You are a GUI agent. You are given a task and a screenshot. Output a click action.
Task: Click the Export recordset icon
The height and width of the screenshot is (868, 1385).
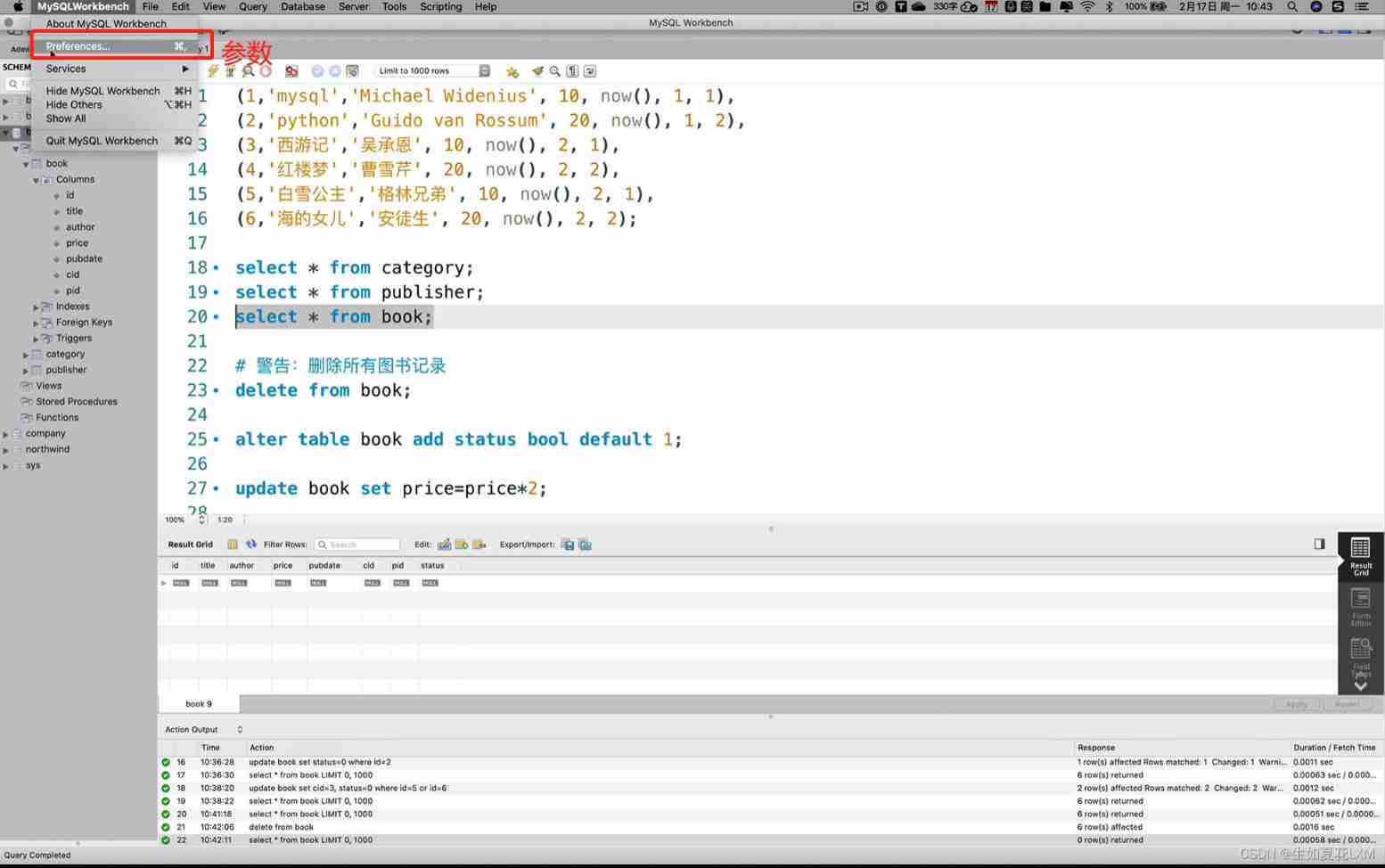(568, 544)
